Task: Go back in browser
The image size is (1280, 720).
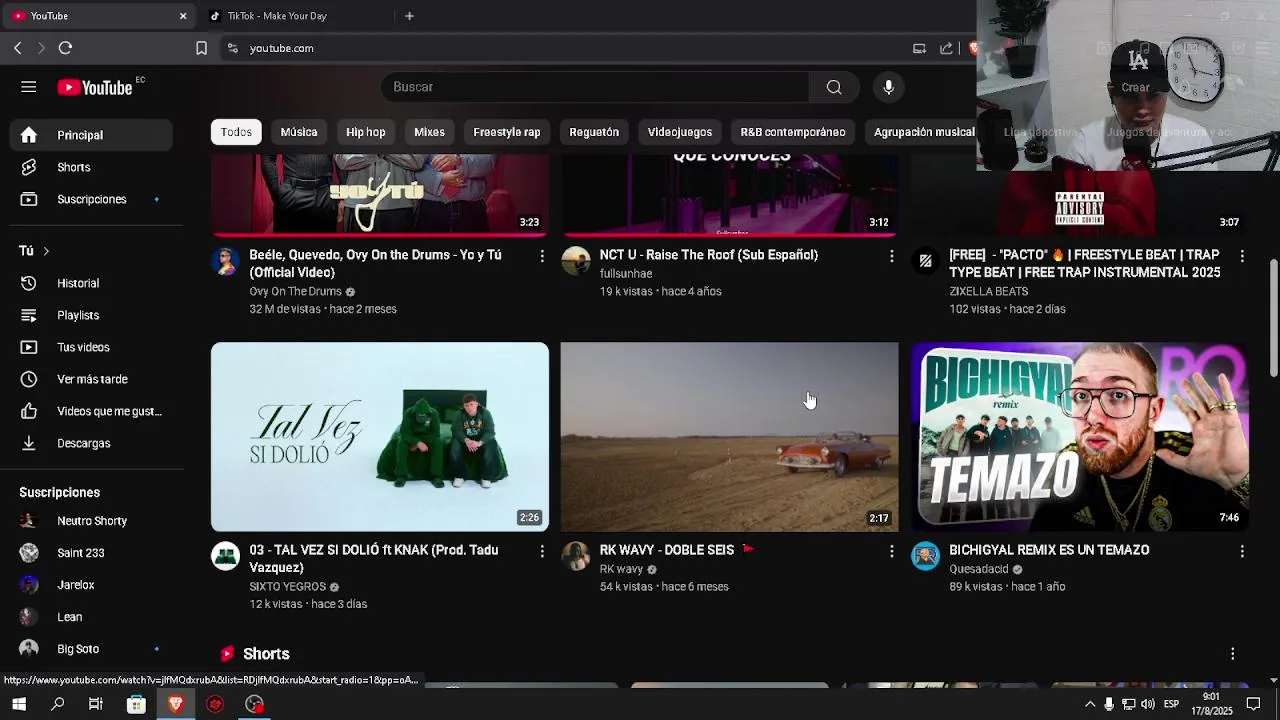Action: point(17,48)
